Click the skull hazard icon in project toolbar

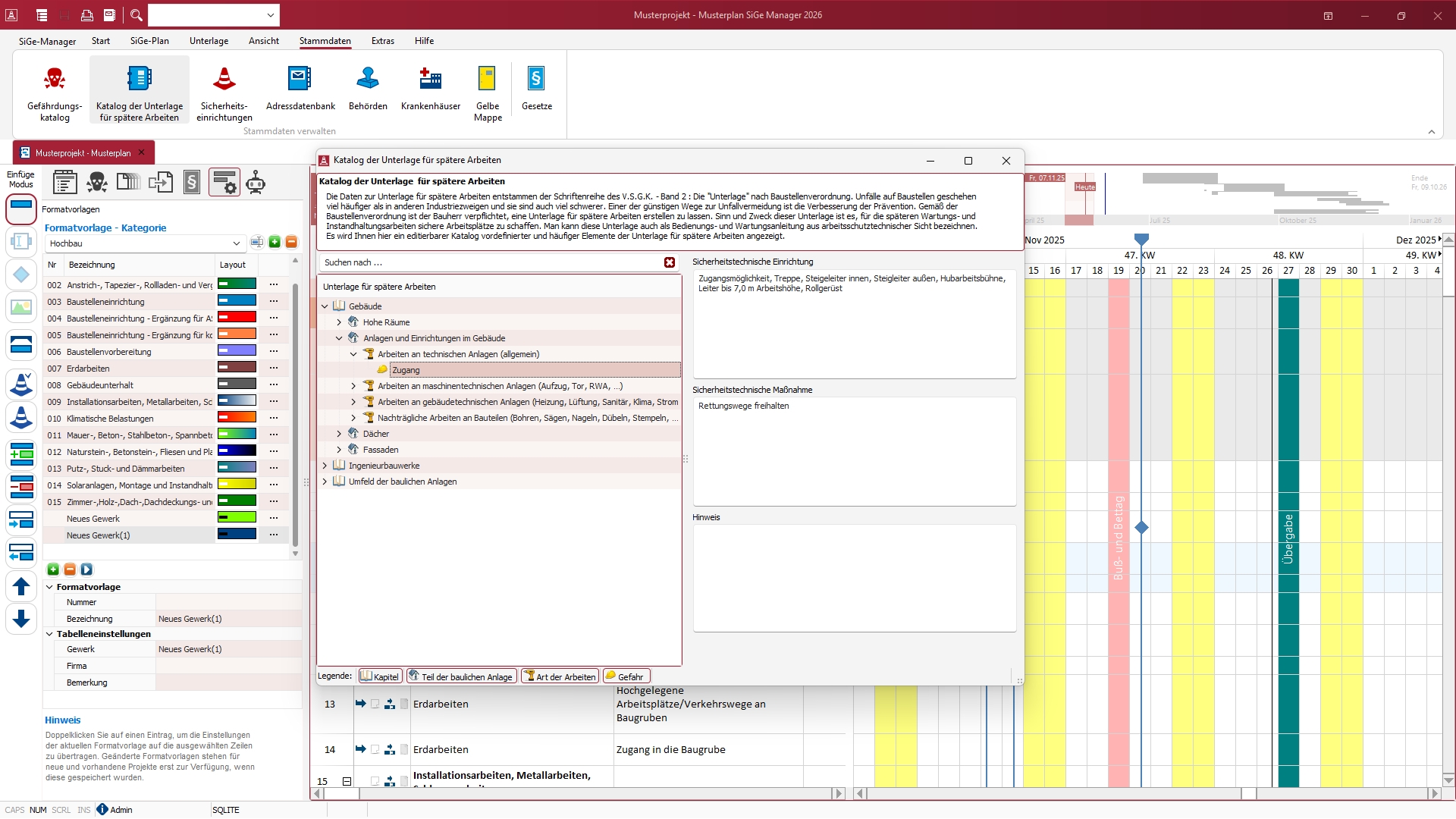[97, 183]
